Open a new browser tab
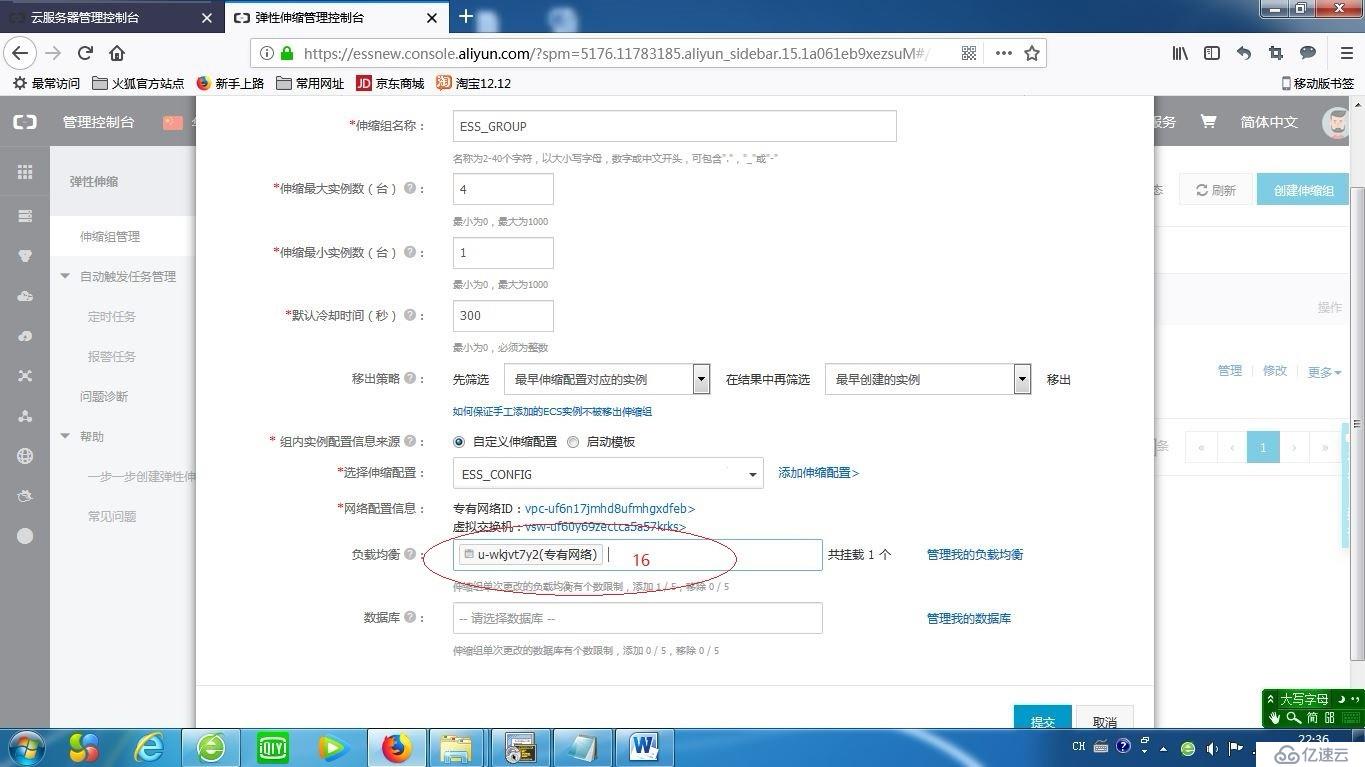The width and height of the screenshot is (1365, 767). coord(466,16)
